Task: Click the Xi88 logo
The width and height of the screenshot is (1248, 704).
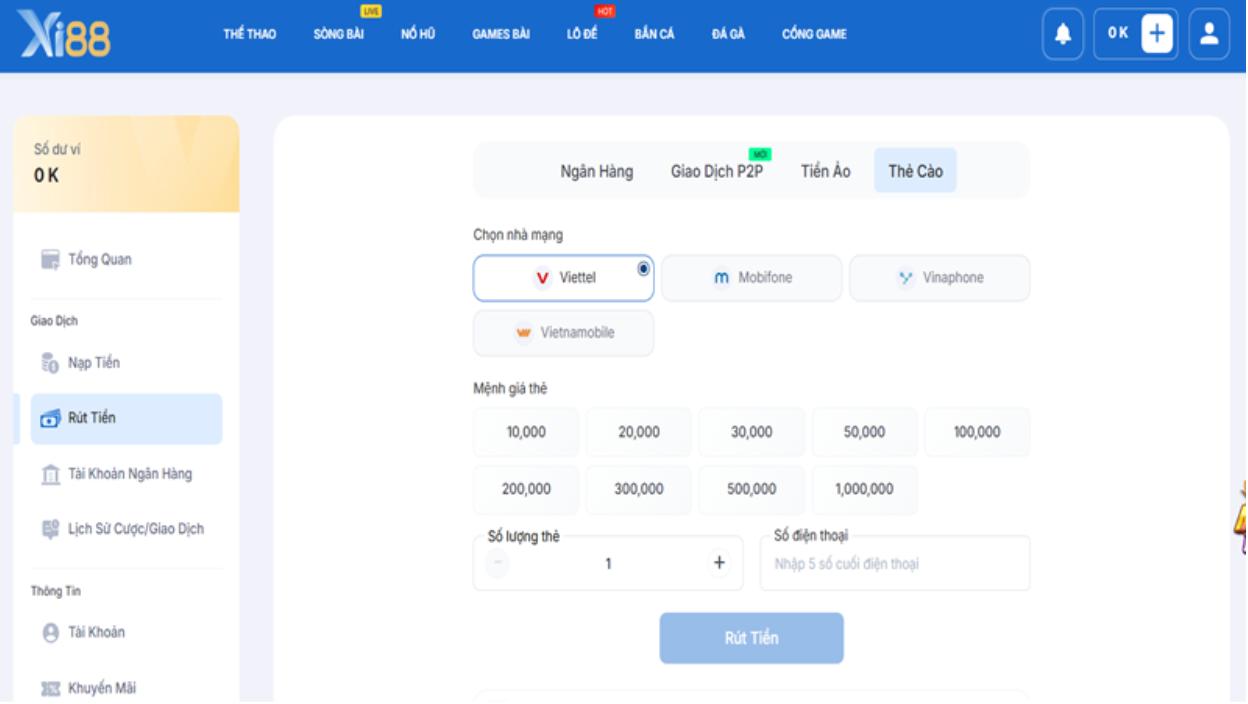Action: [63, 34]
